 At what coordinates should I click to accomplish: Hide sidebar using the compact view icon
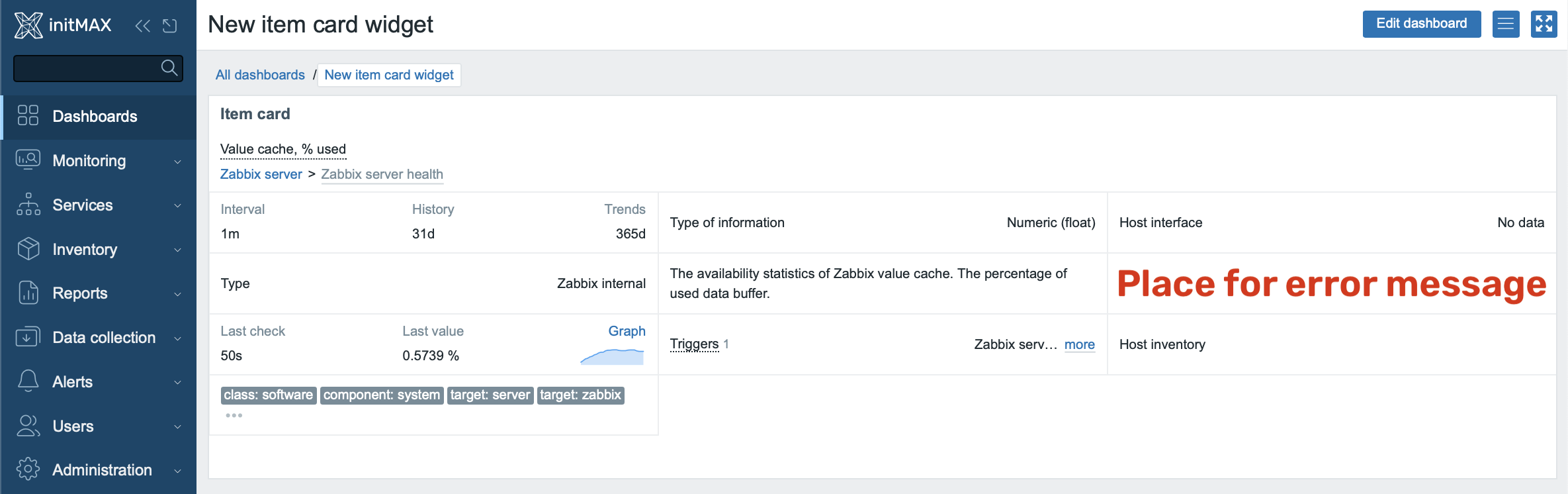pyautogui.click(x=170, y=26)
